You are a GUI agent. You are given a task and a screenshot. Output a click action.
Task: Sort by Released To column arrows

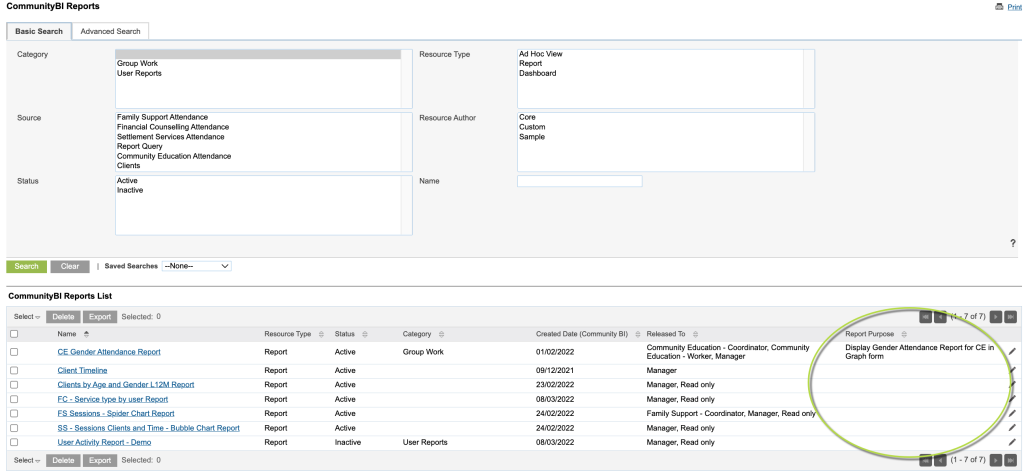click(x=695, y=334)
